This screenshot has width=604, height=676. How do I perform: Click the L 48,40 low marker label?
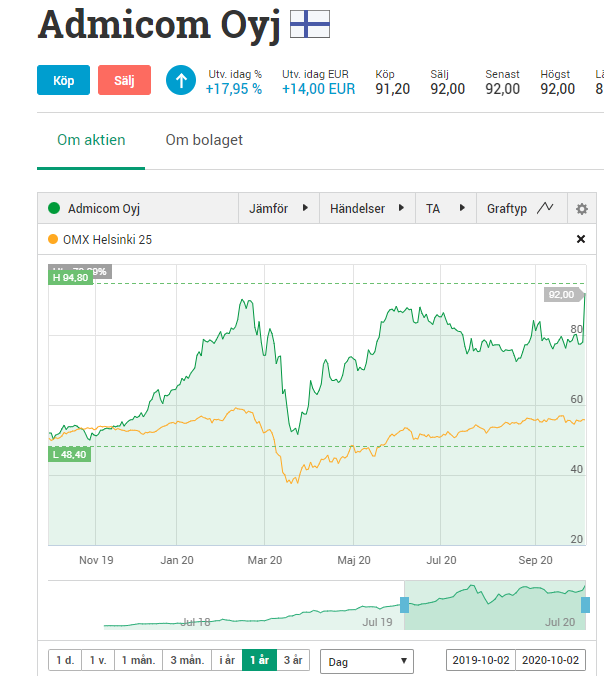click(x=69, y=454)
